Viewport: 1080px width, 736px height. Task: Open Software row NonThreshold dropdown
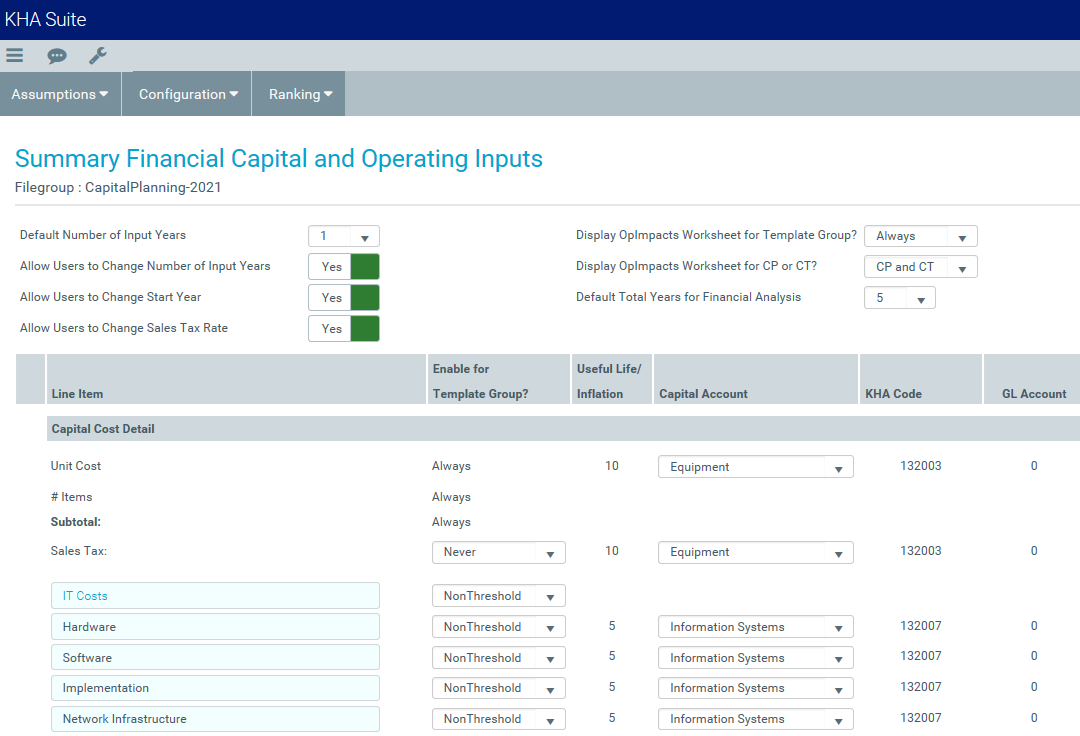(498, 658)
